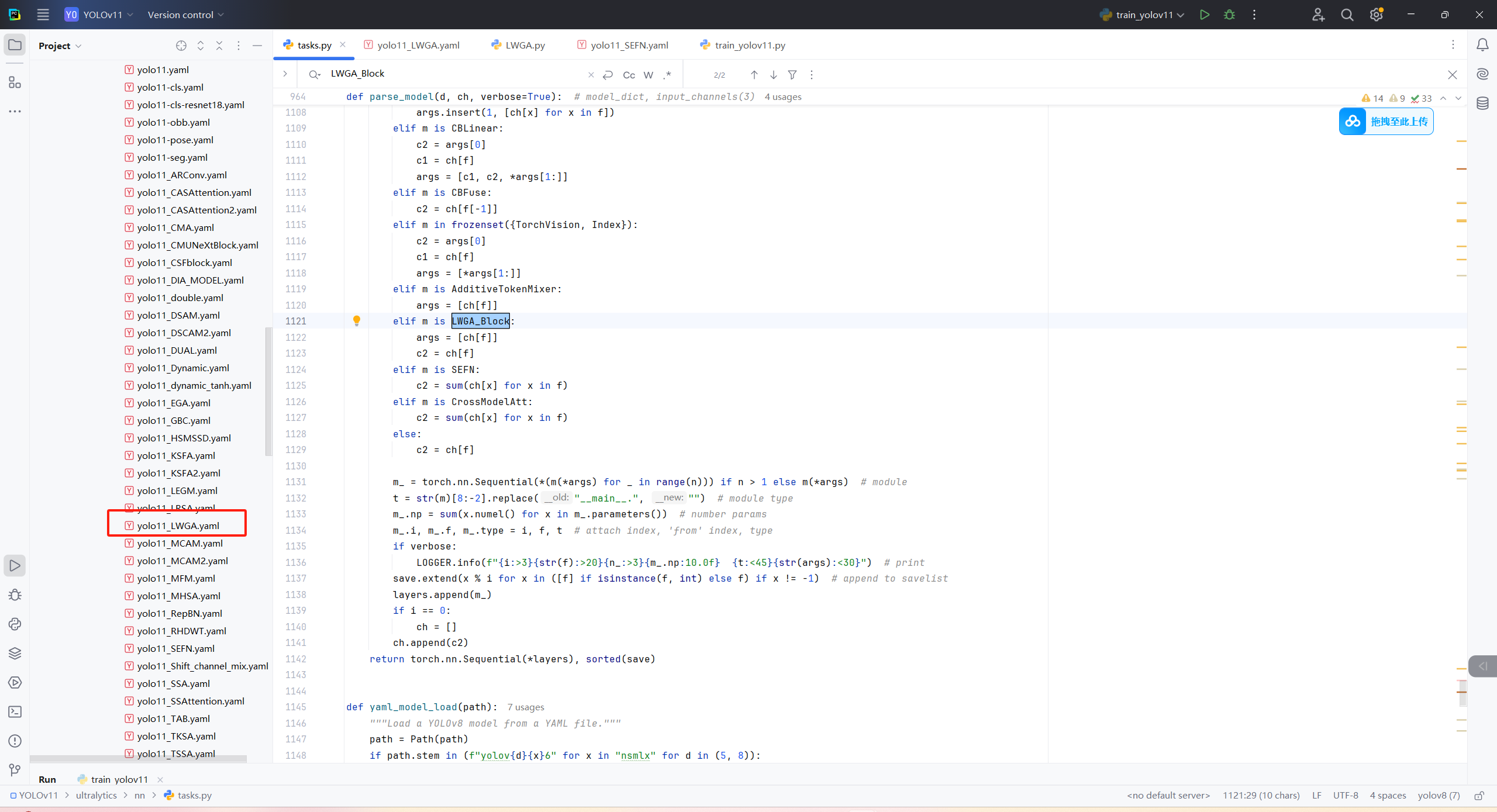Click the Debug bug icon in top toolbar
1497x812 pixels.
1229,15
